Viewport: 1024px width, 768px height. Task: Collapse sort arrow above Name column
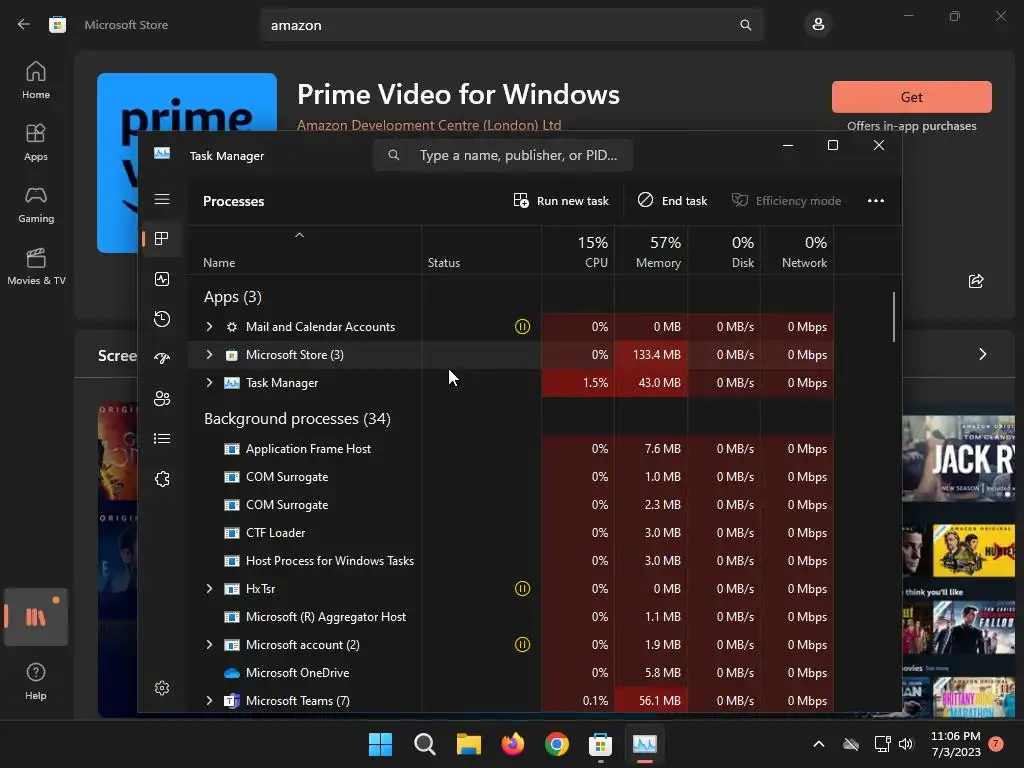point(299,235)
